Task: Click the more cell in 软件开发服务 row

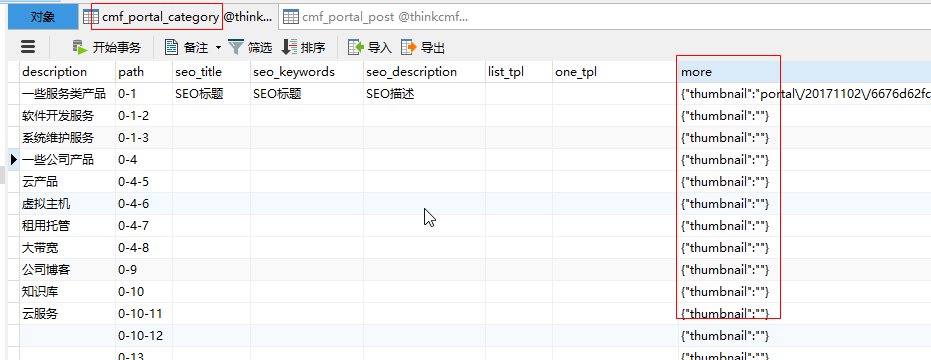Action: point(805,116)
